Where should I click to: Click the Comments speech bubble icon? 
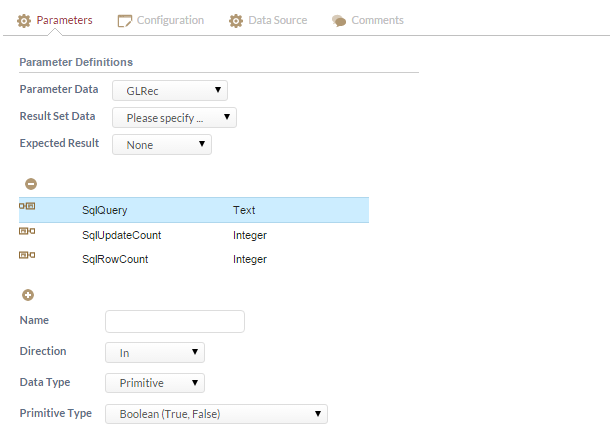[x=339, y=21]
